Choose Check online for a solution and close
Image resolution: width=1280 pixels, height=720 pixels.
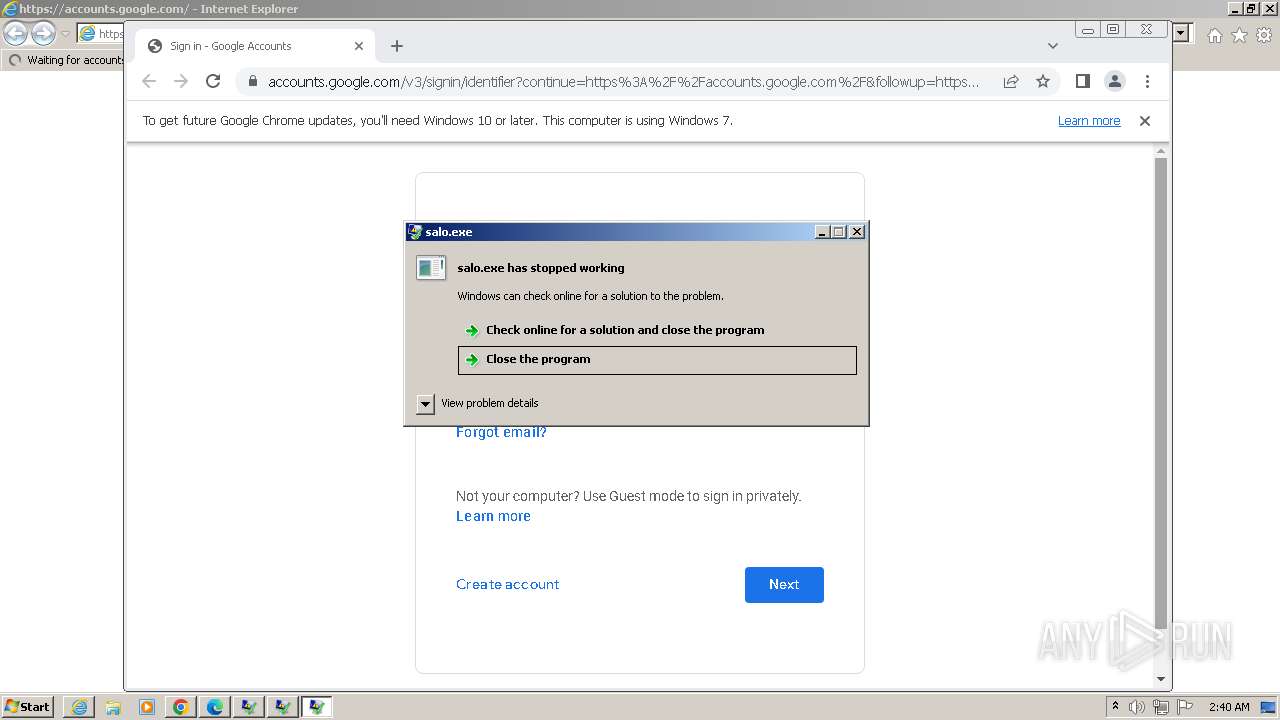pyautogui.click(x=657, y=330)
